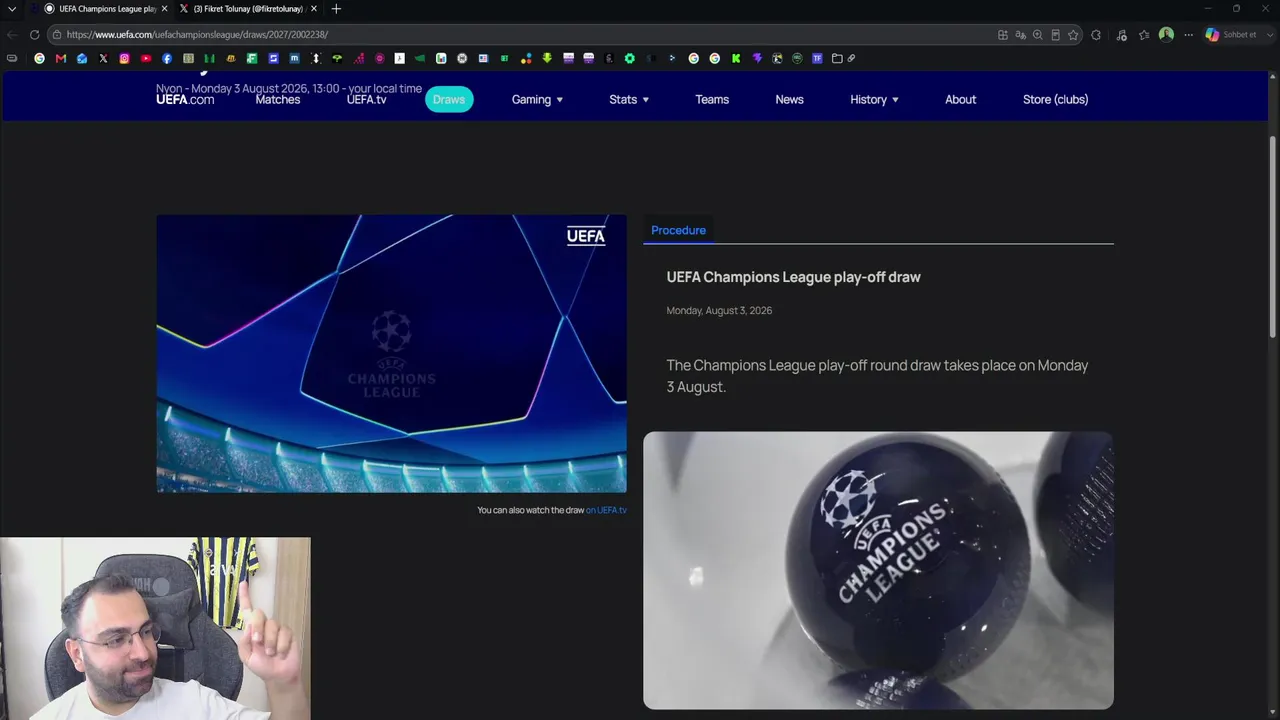Open the blue 'm' bookmark
Viewport: 1280px width, 720px height.
click(294, 58)
